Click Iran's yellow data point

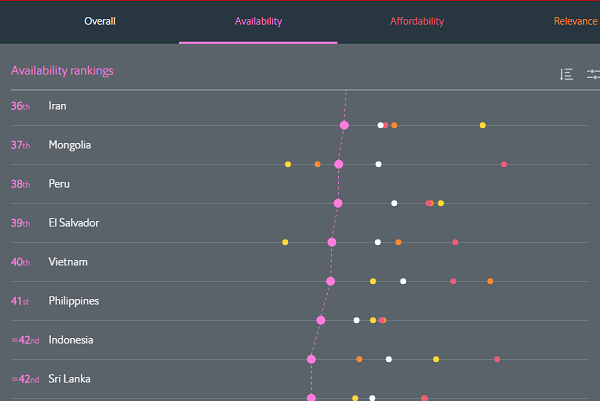pos(483,125)
